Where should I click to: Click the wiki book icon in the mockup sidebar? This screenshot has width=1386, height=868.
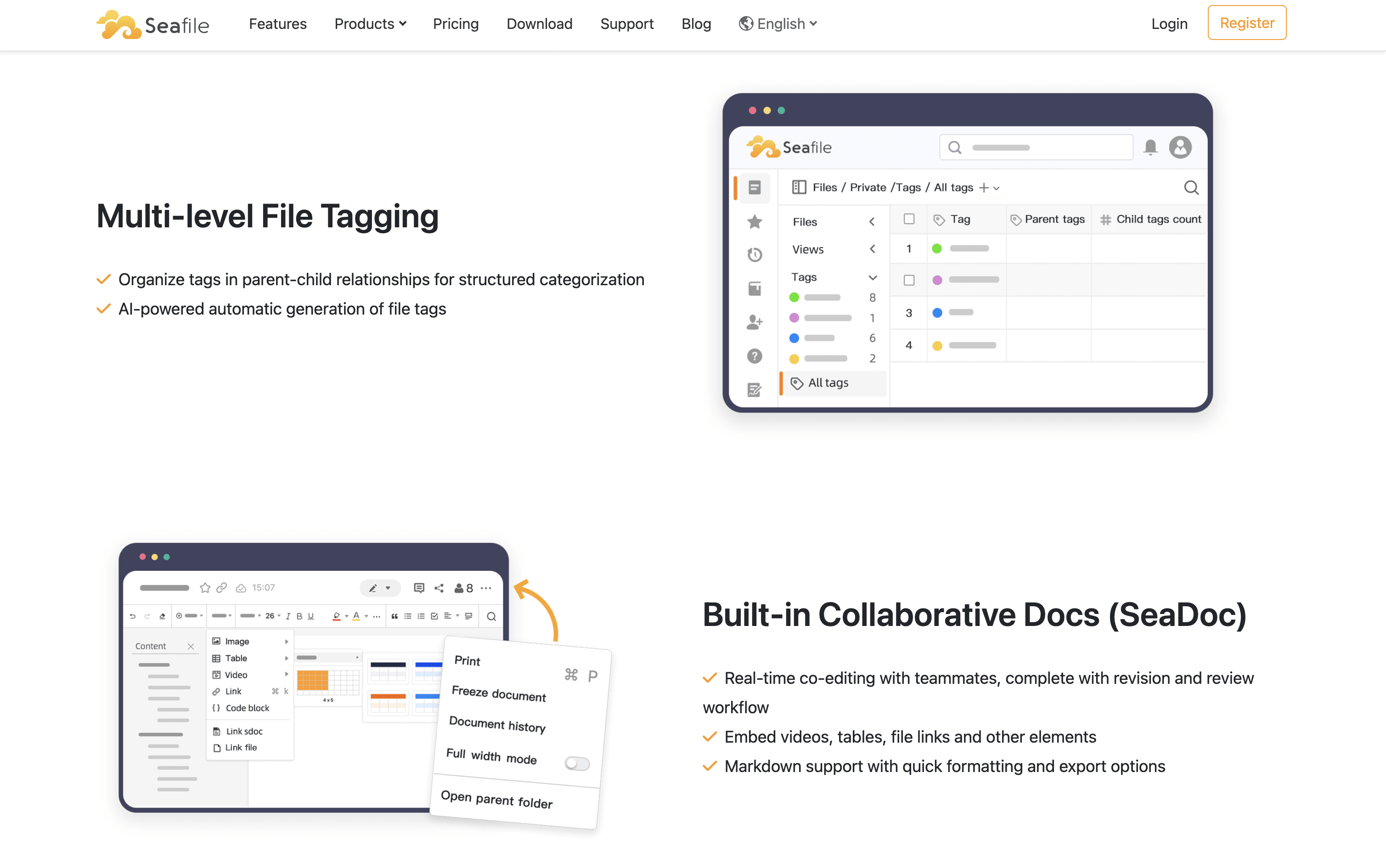(755, 288)
